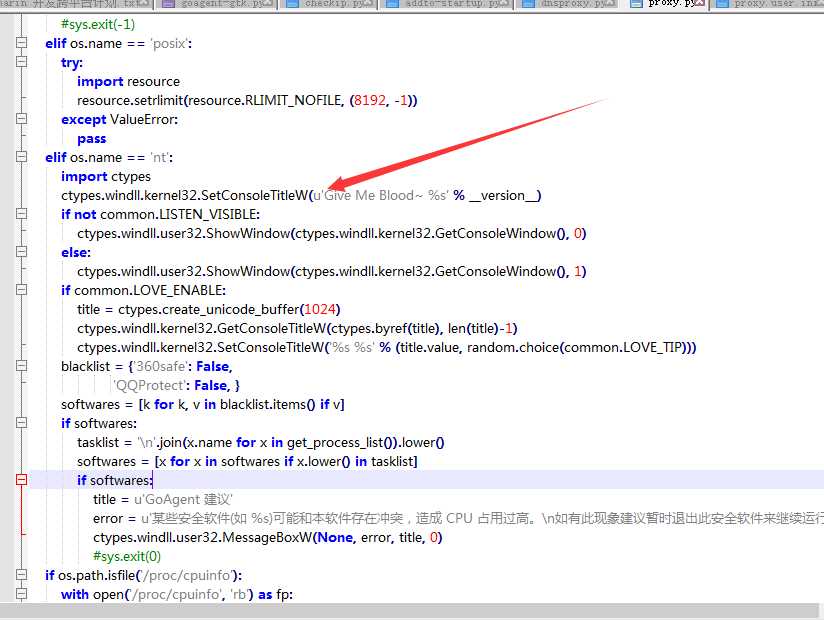Switch to the checkip.py tab
Viewport: 824px width, 620px height.
tap(331, 4)
